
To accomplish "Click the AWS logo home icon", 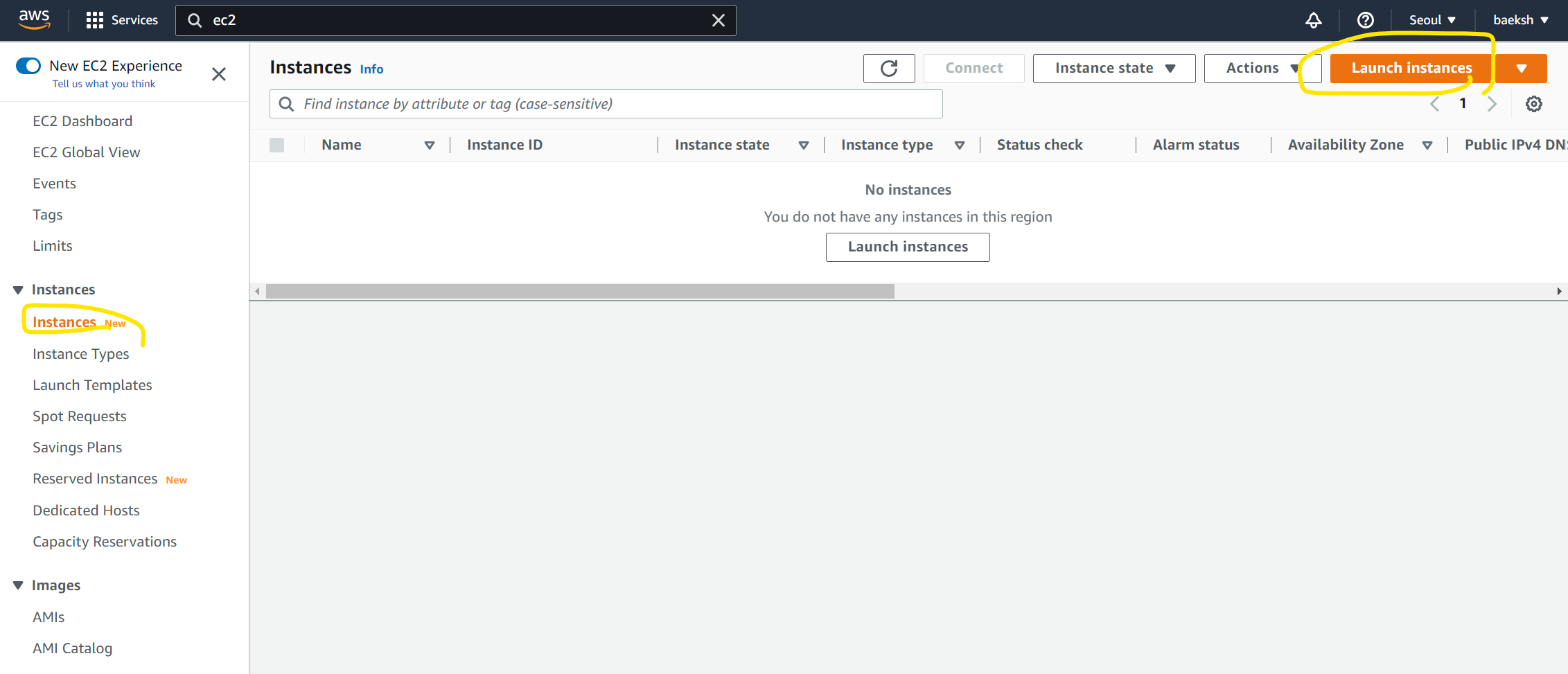I will click(x=35, y=20).
